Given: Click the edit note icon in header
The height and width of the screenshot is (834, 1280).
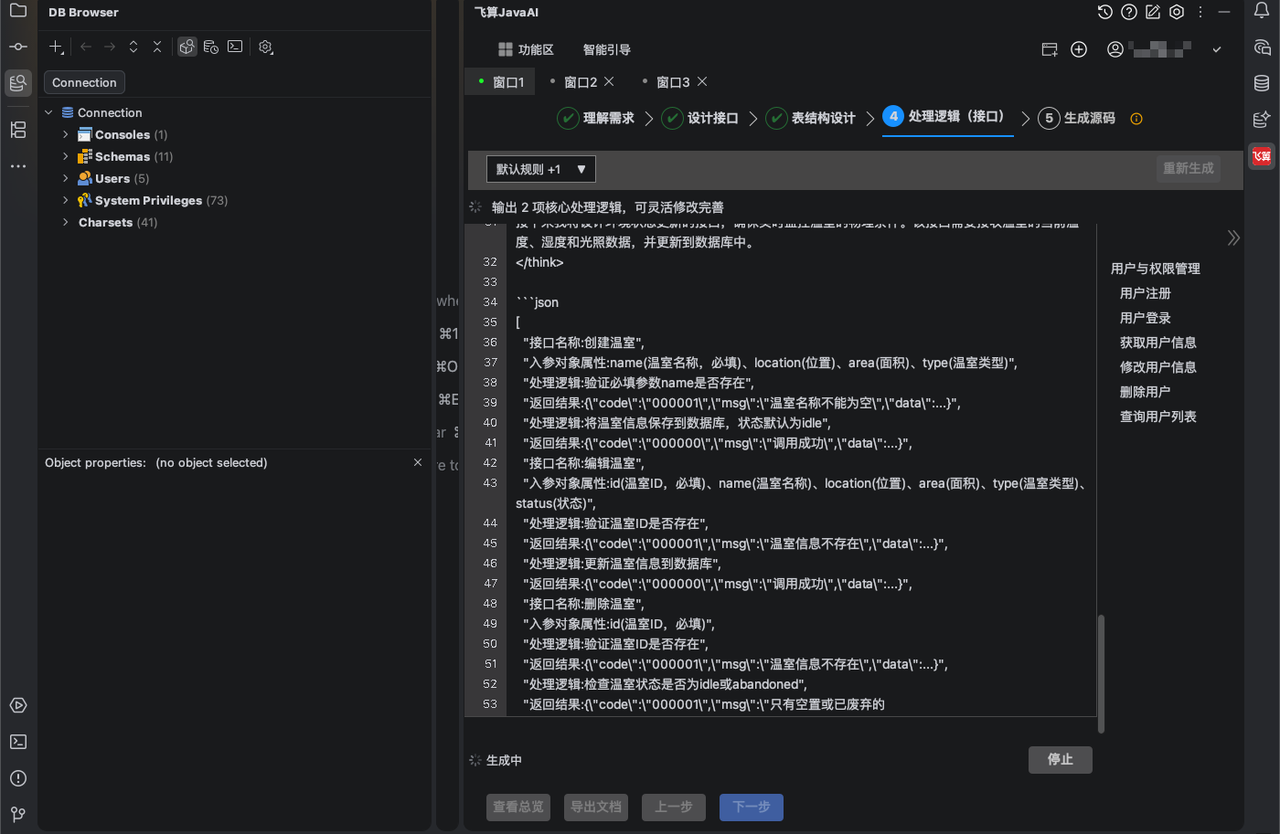Looking at the screenshot, I should click(x=1153, y=12).
